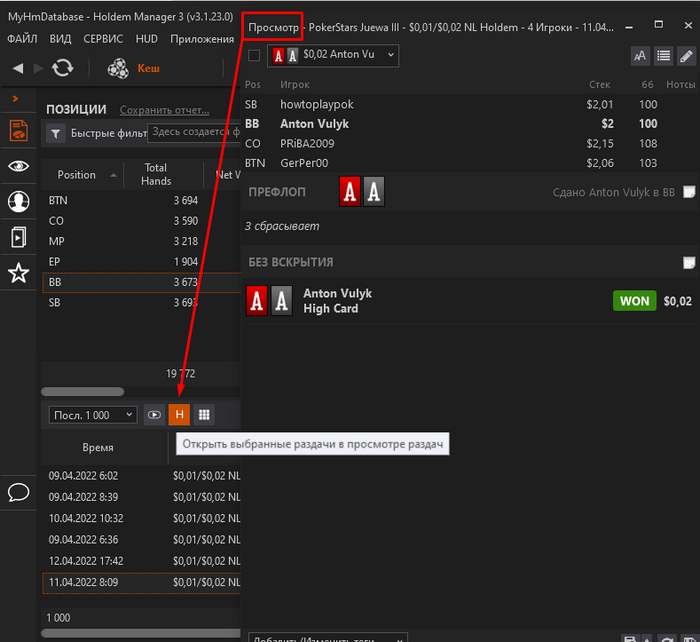Click the note icon in БЕЗ ВСКРЫТИЯ row
The image size is (700, 642).
pos(689,263)
